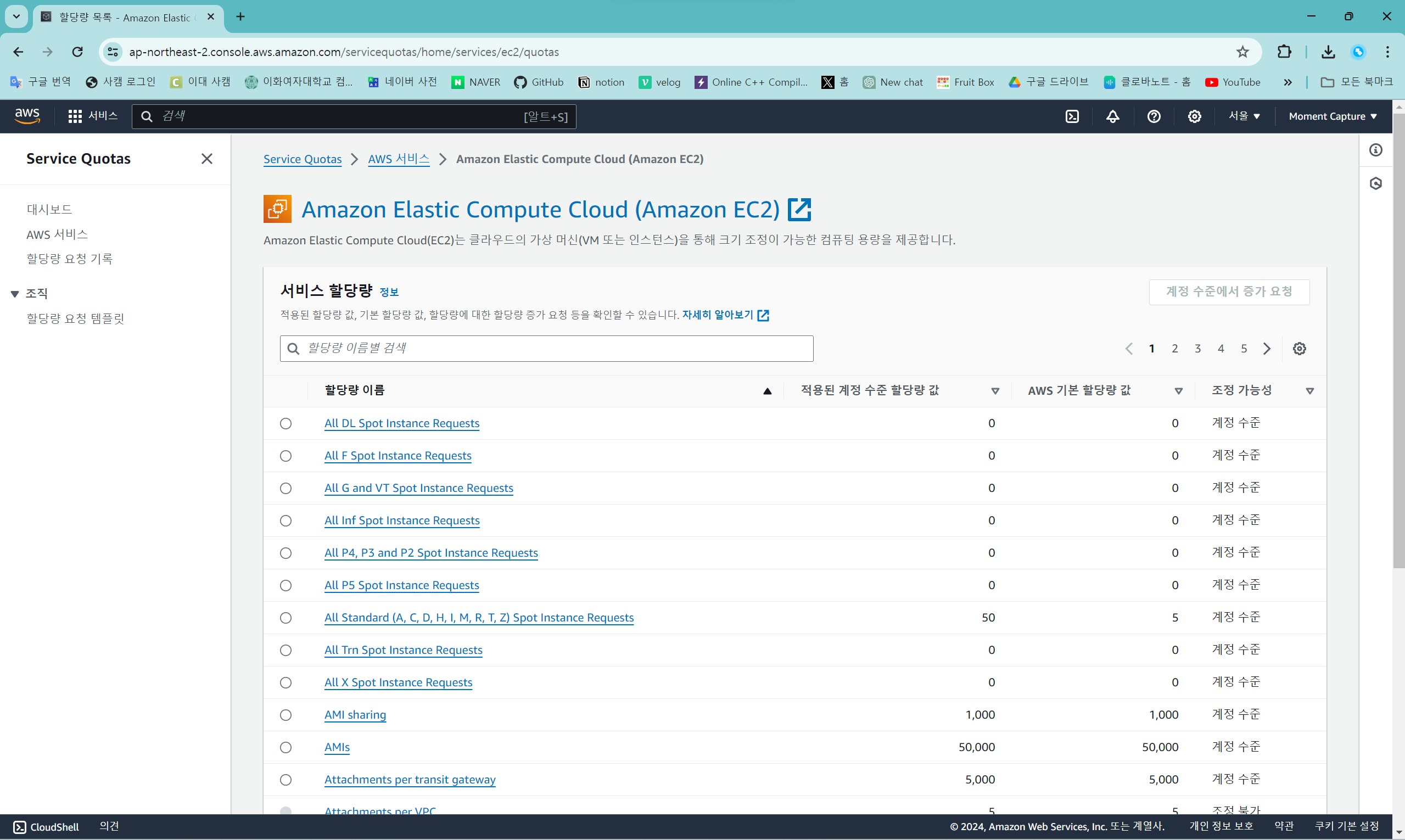Open external link icon beside the EC2 title
The image size is (1405, 840).
tap(799, 209)
